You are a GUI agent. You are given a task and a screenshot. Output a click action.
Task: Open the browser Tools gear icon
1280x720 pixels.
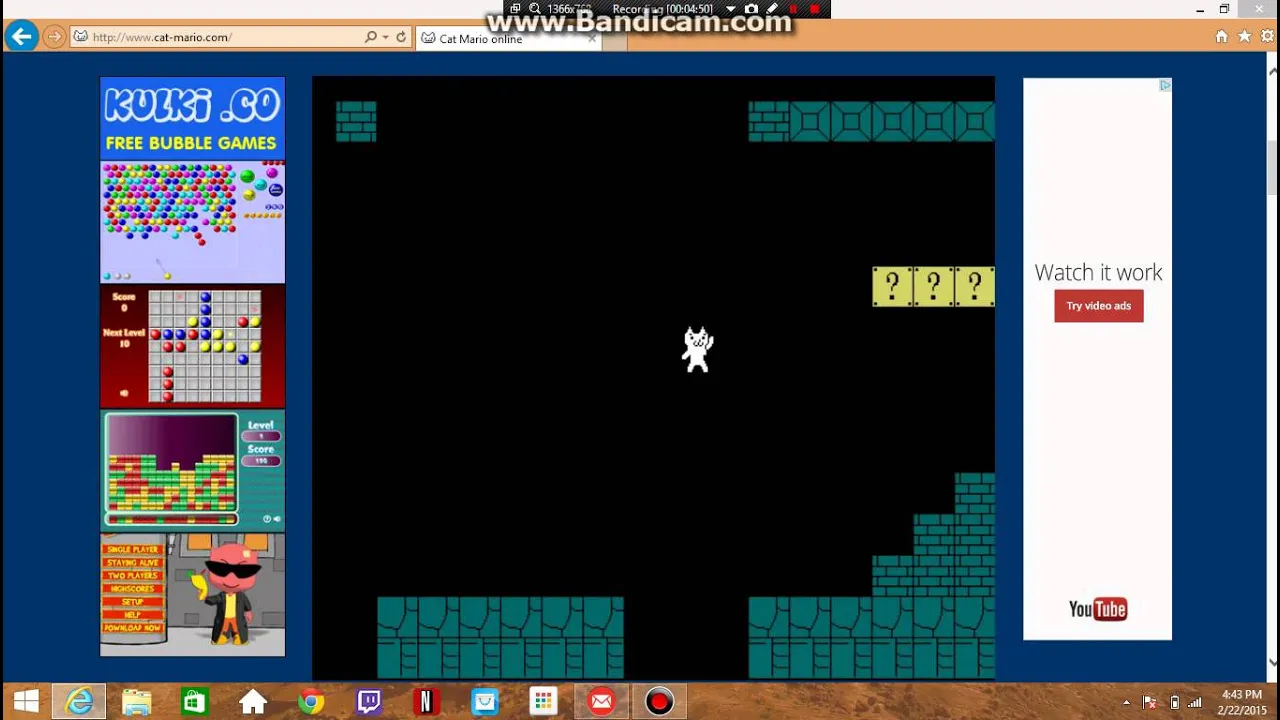[x=1267, y=36]
